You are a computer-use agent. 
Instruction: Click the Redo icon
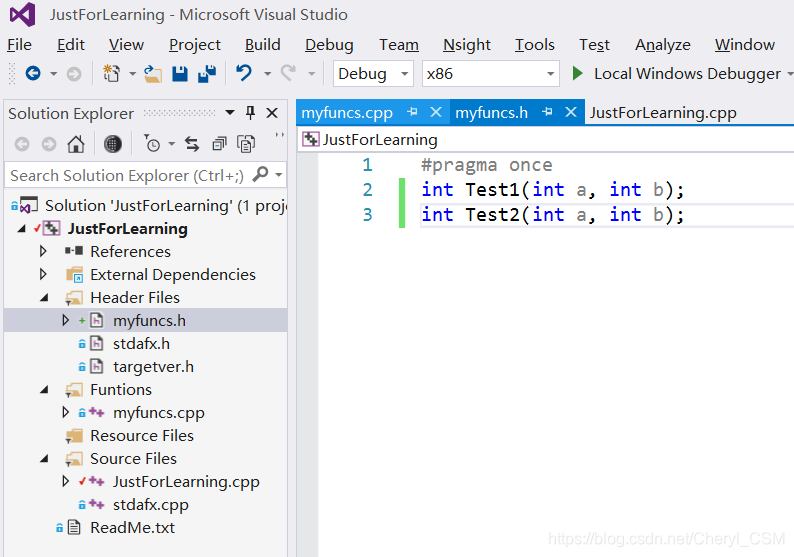289,73
